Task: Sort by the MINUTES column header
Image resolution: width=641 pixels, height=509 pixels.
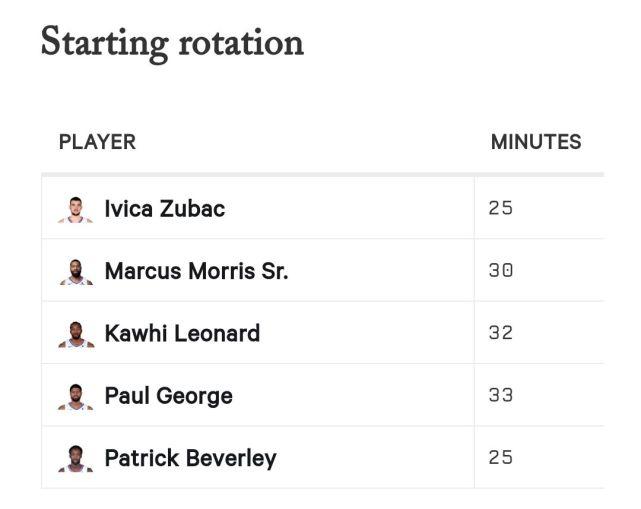Action: (x=536, y=142)
